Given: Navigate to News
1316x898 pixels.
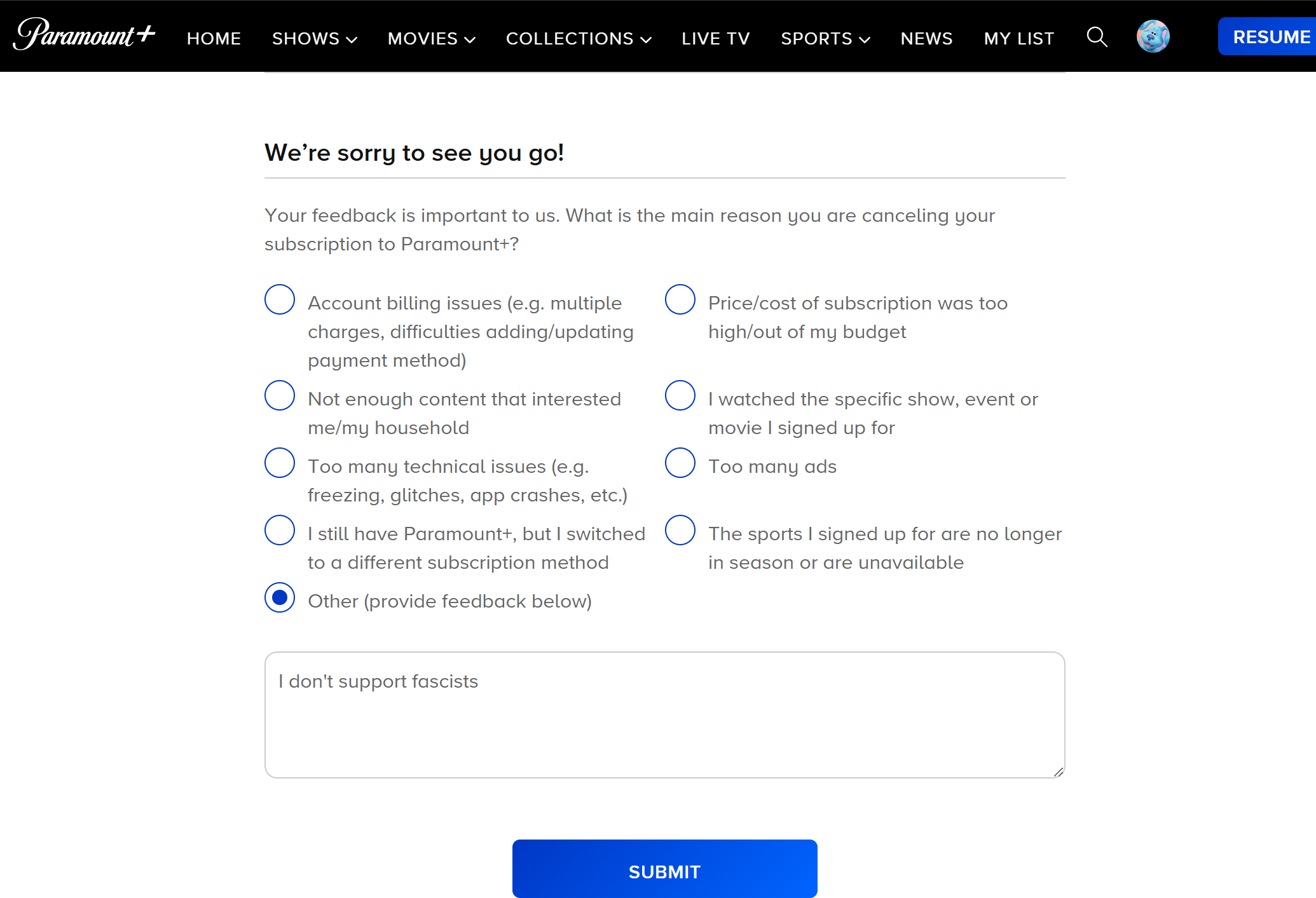Looking at the screenshot, I should coord(926,39).
